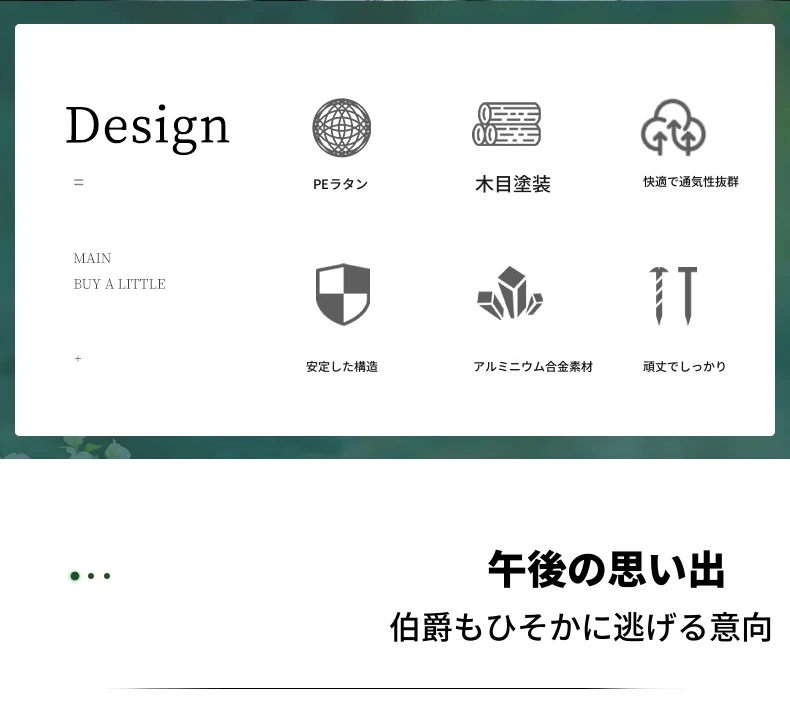790x711 pixels.
Task: Click the "アルミニウム合金素材" label
Action: coord(533,366)
